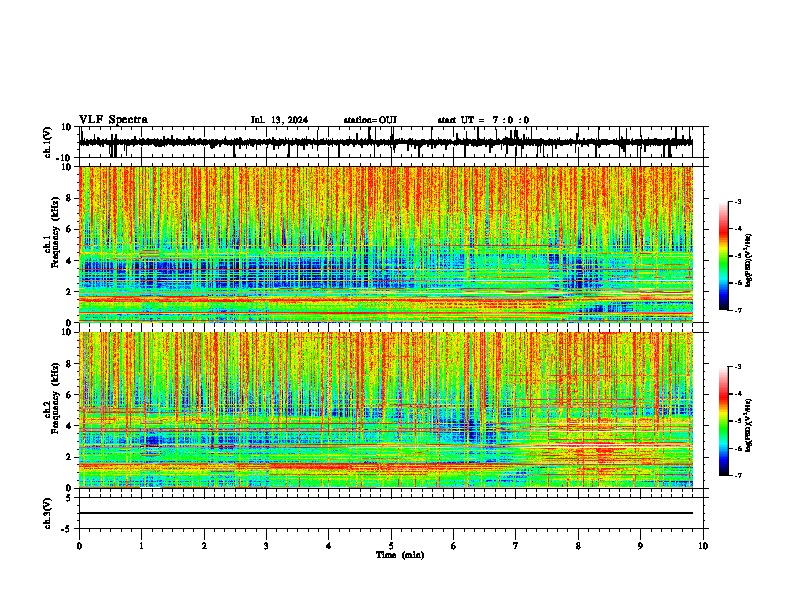
Task: Click the "ch.1(V)" waveform axis label
Action: 48,142
